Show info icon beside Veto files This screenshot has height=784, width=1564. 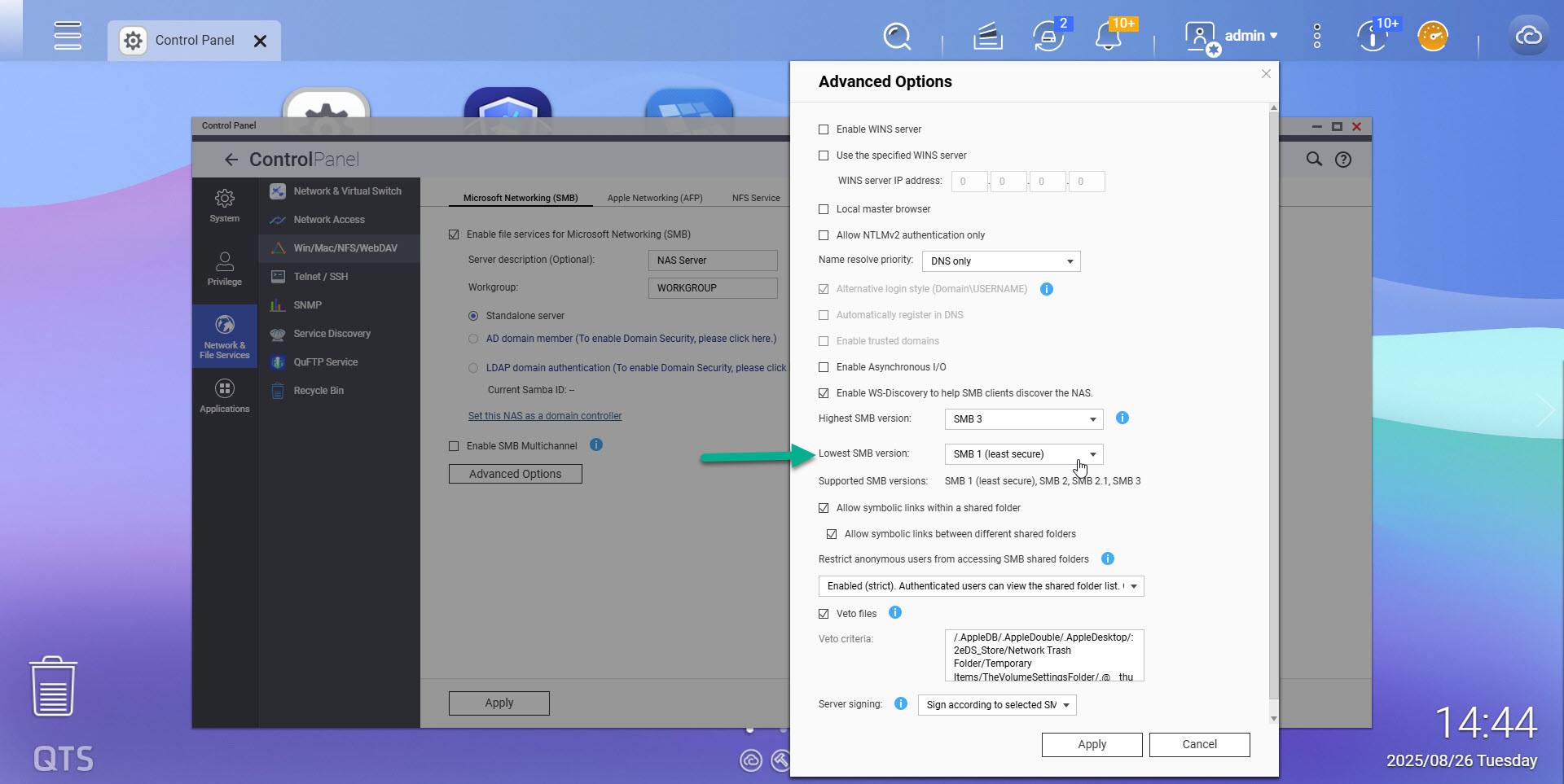tap(895, 612)
